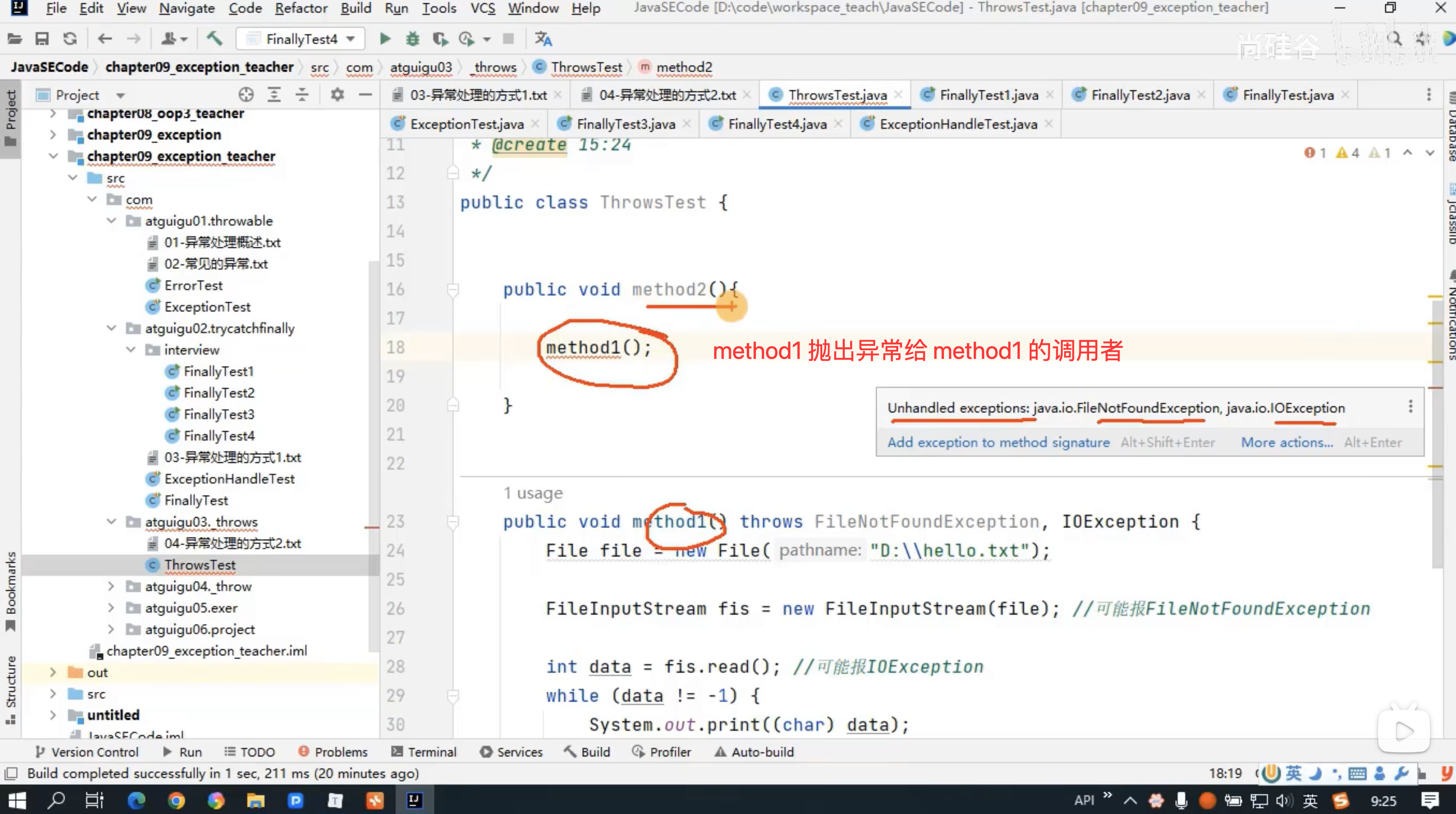Click the Sync reload icon in toolbar

pos(70,38)
